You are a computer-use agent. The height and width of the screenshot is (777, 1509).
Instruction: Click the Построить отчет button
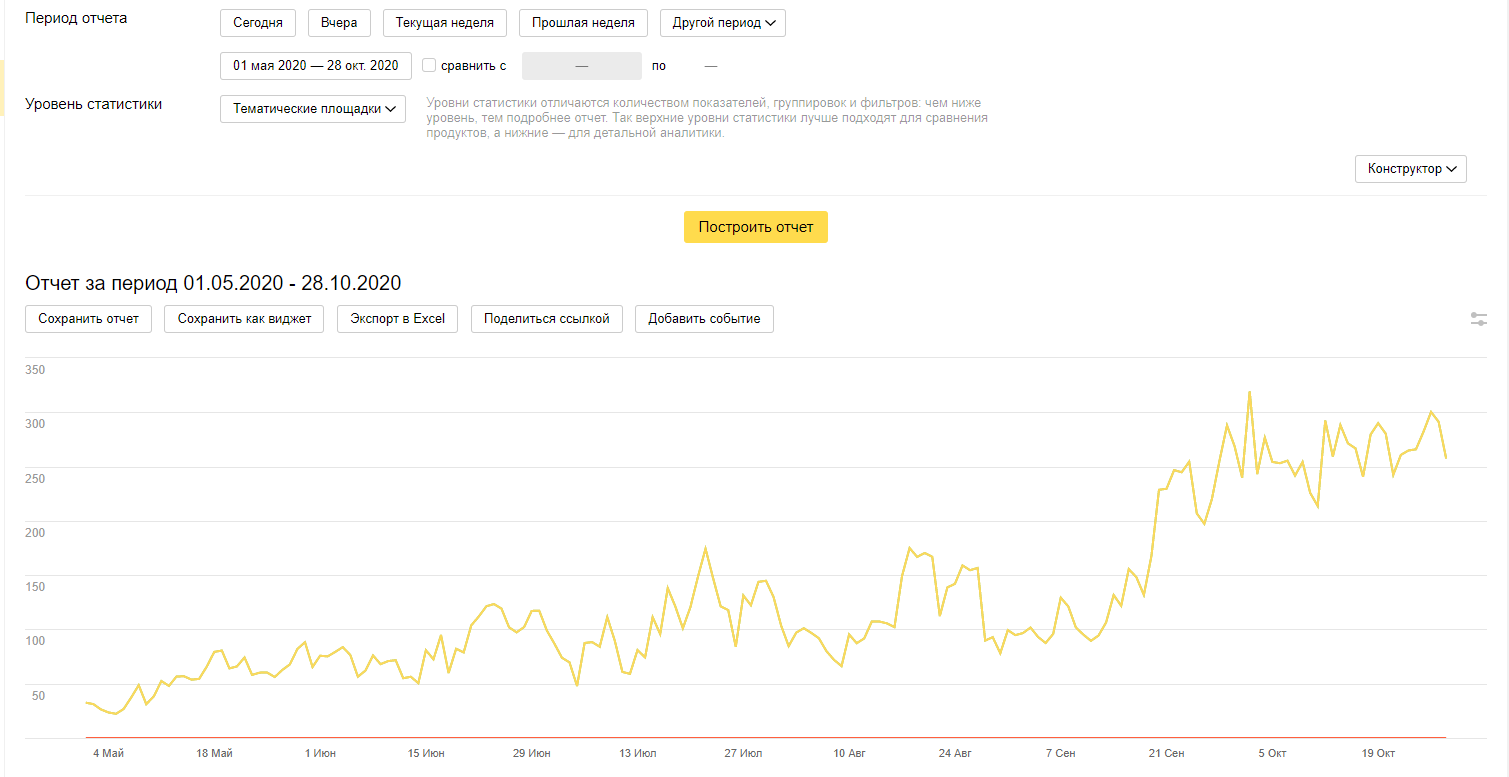tap(755, 227)
